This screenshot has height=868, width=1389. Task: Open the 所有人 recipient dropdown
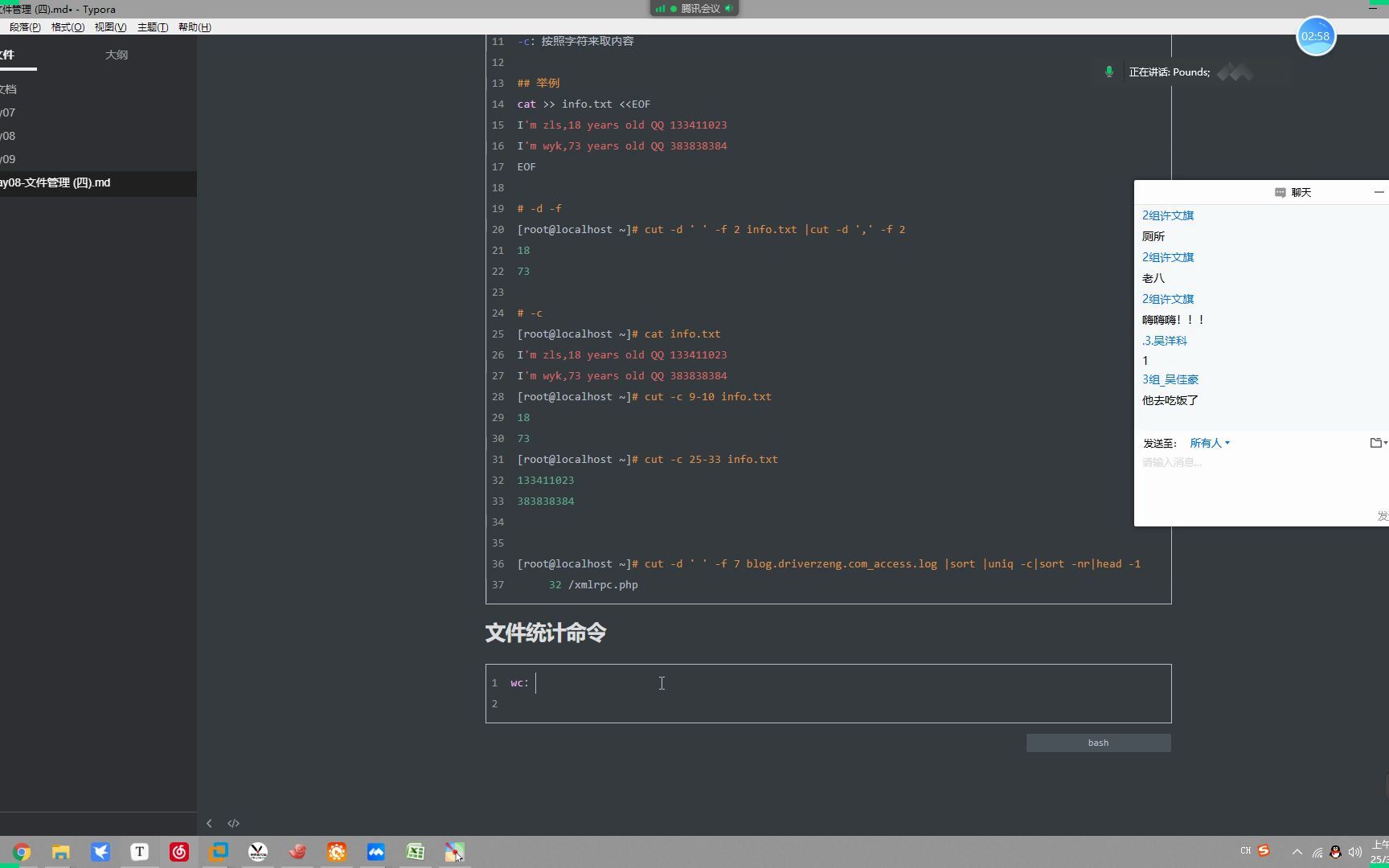click(1210, 443)
